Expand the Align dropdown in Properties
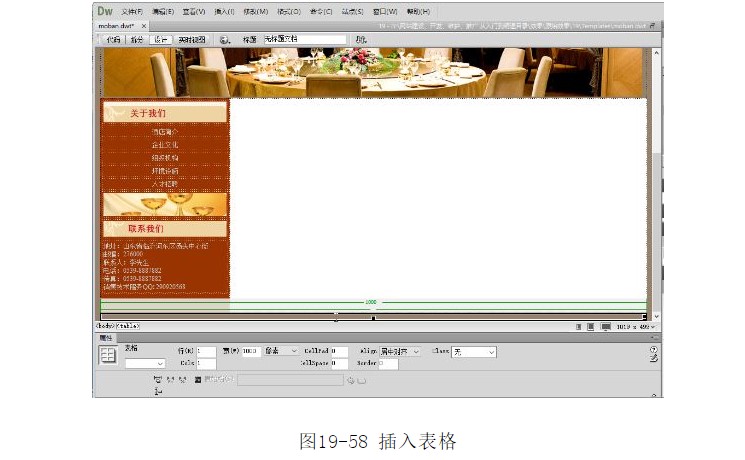 [x=399, y=352]
